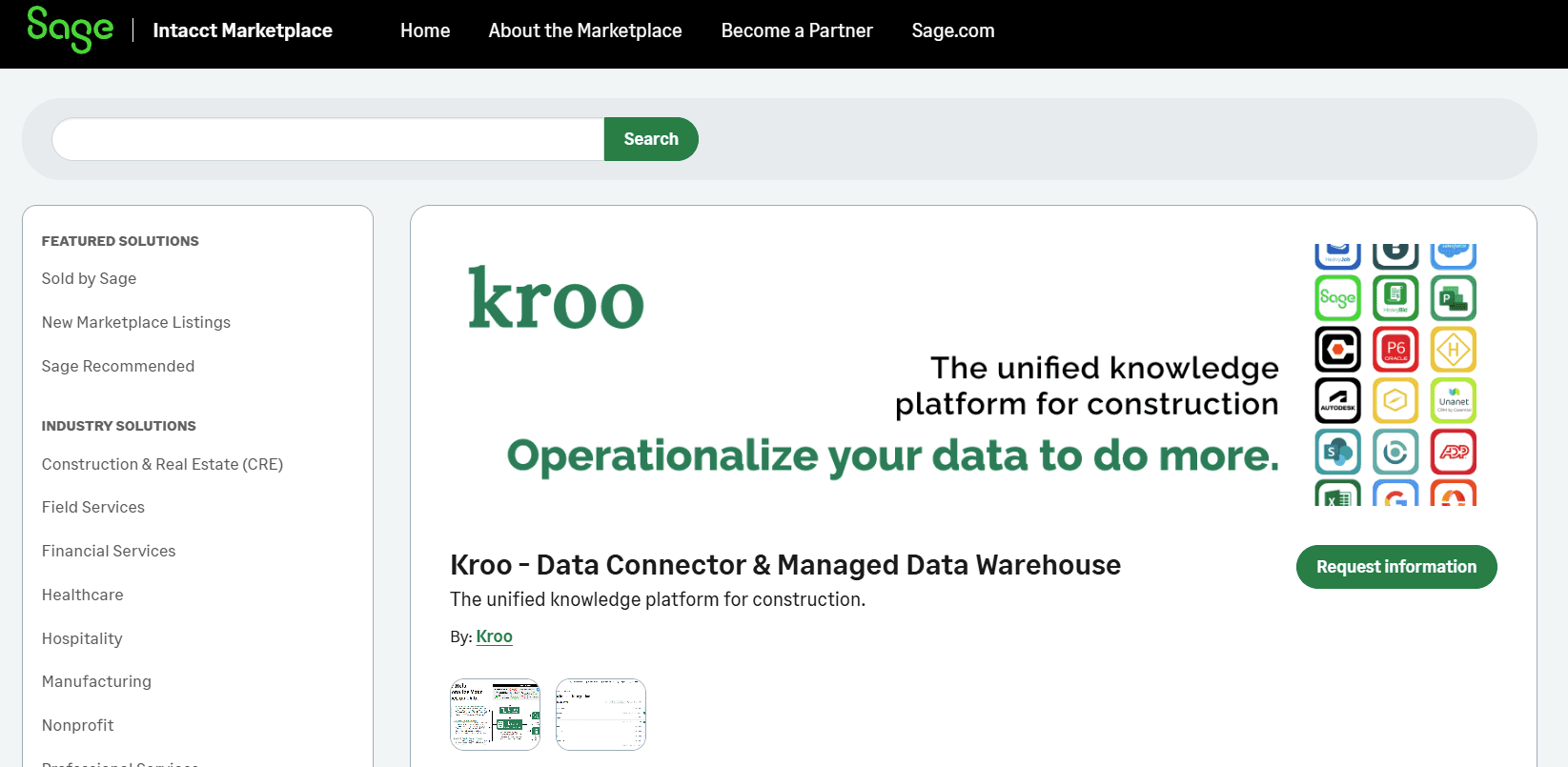Screen dimensions: 1568x767
Task: Click 'Kroo - Data Connector & Managed Data Warehouse' heading
Action: pos(785,565)
